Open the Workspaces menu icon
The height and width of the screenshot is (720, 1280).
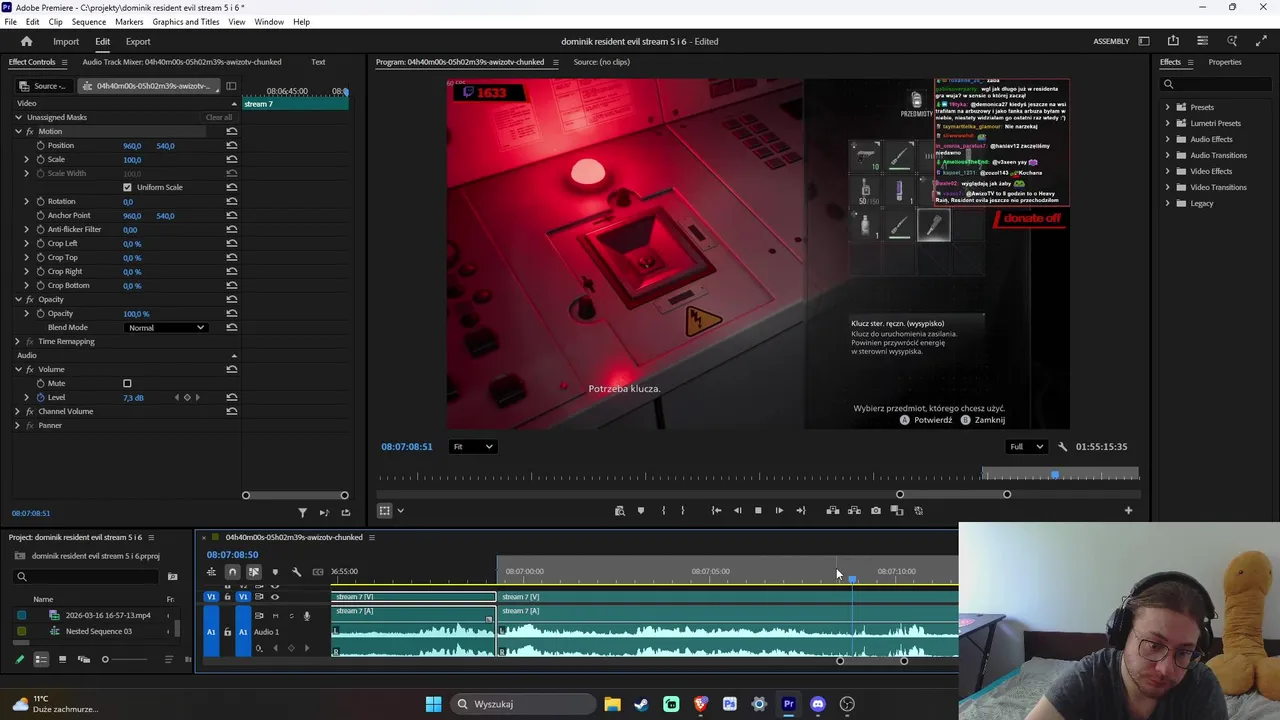point(1144,41)
